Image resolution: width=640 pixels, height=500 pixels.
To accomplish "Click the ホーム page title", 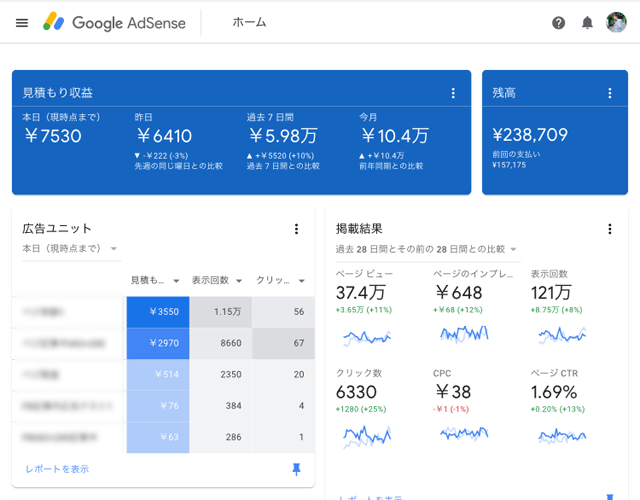I will [x=249, y=22].
